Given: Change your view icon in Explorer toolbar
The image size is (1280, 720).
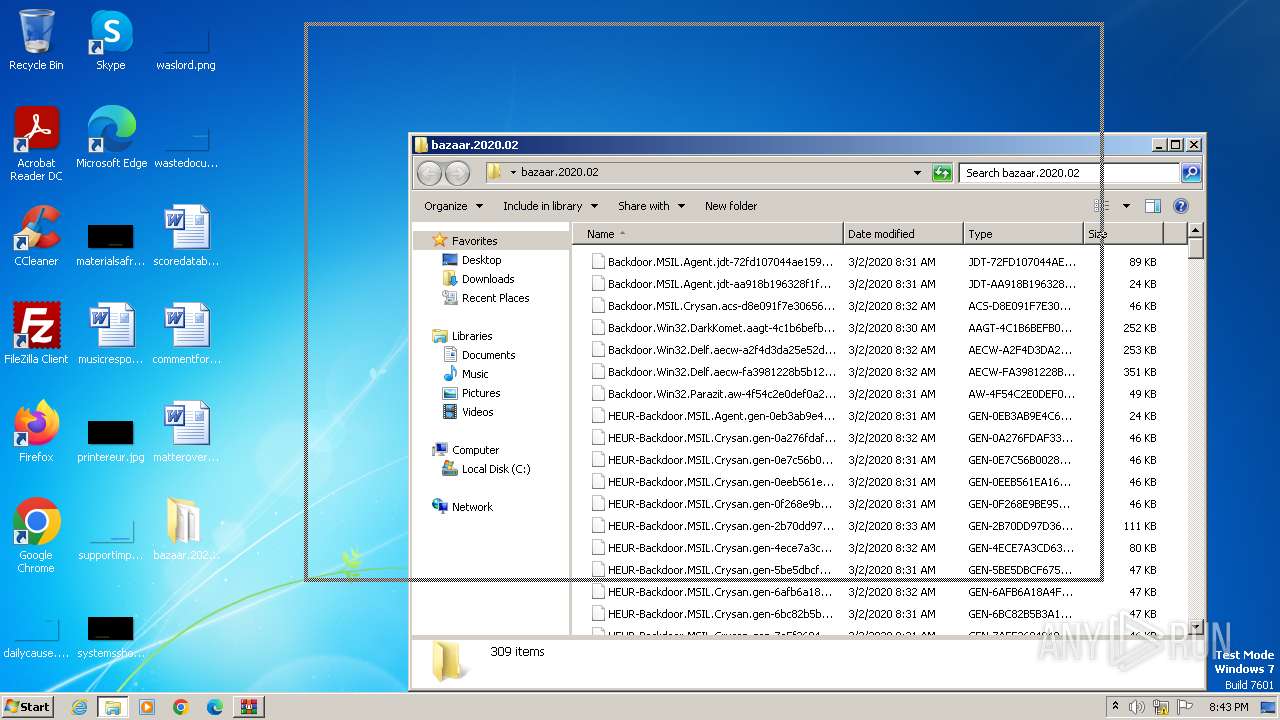Looking at the screenshot, I should pyautogui.click(x=1101, y=206).
